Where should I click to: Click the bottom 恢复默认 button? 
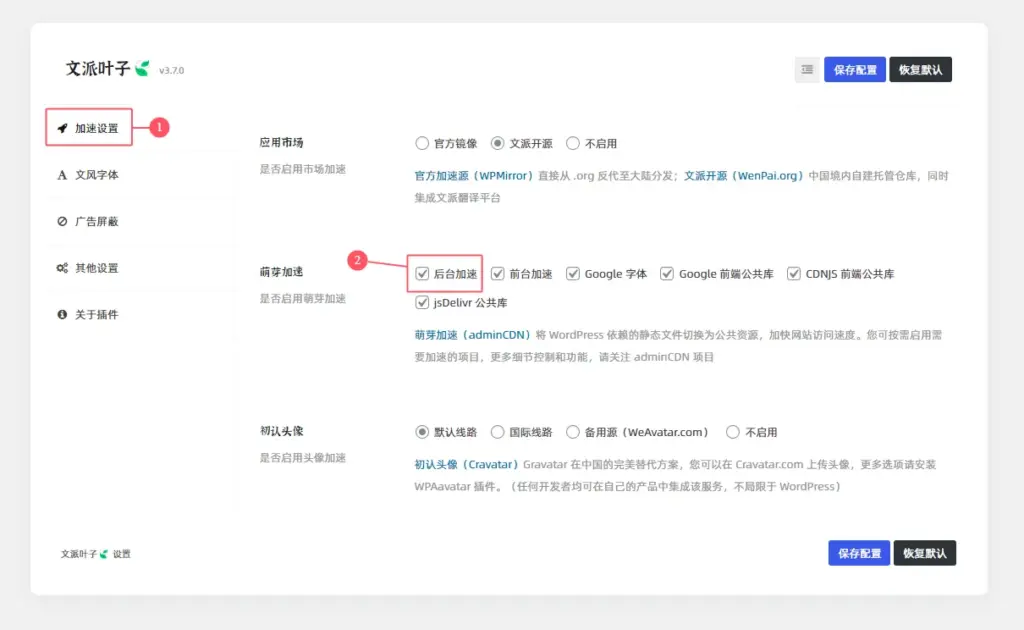924,553
